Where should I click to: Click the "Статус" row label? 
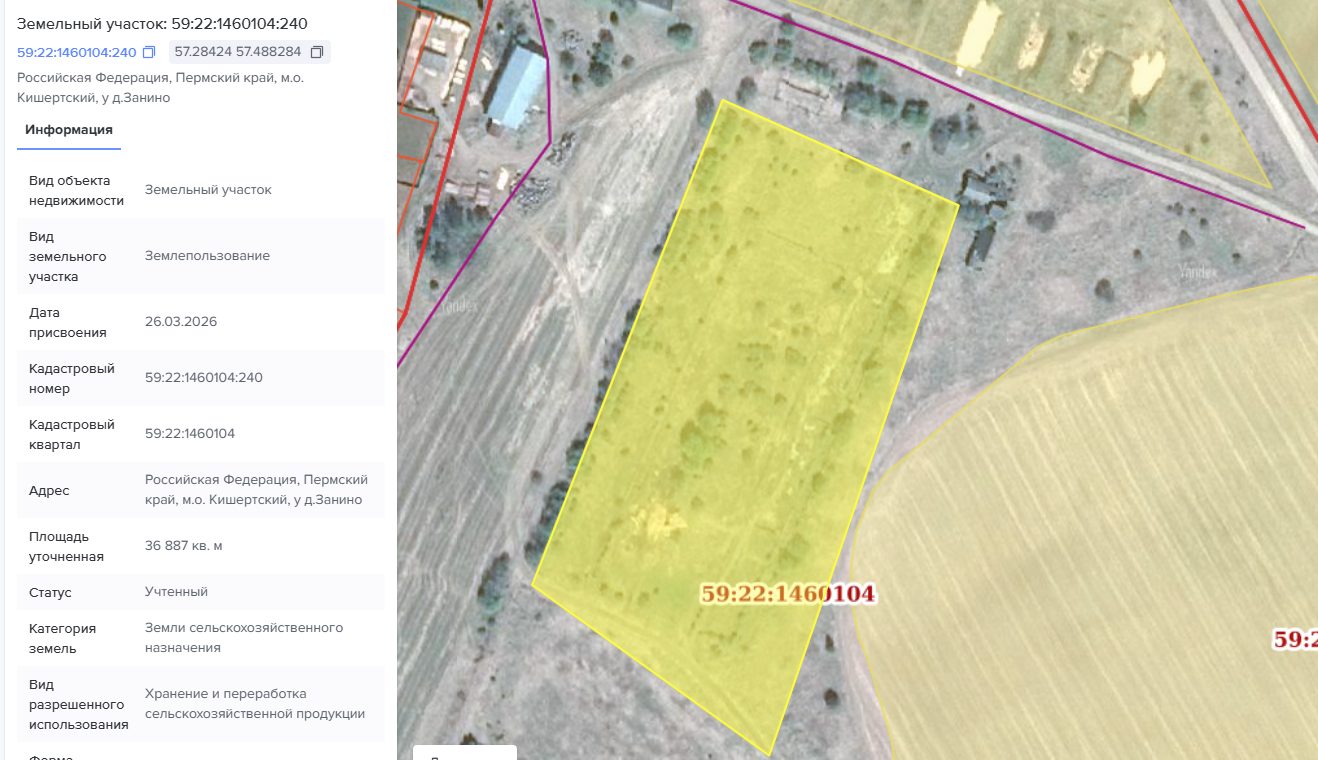click(x=50, y=592)
